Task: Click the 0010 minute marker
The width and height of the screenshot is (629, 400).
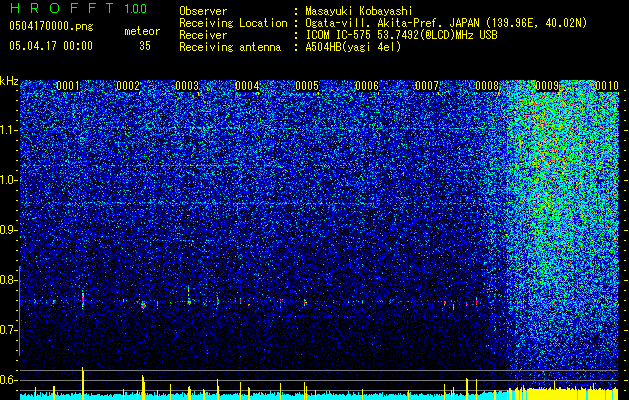Action: [x=607, y=86]
